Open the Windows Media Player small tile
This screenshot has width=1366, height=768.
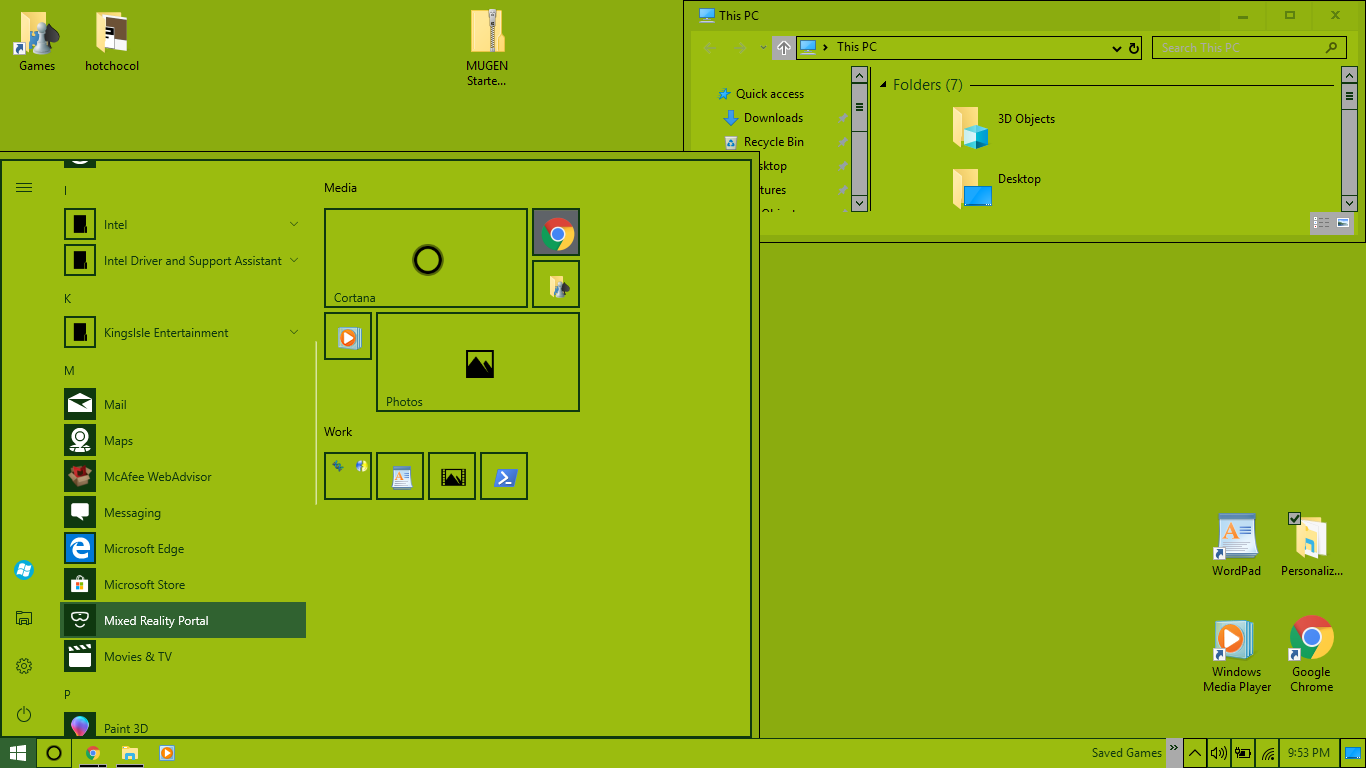[x=347, y=337]
